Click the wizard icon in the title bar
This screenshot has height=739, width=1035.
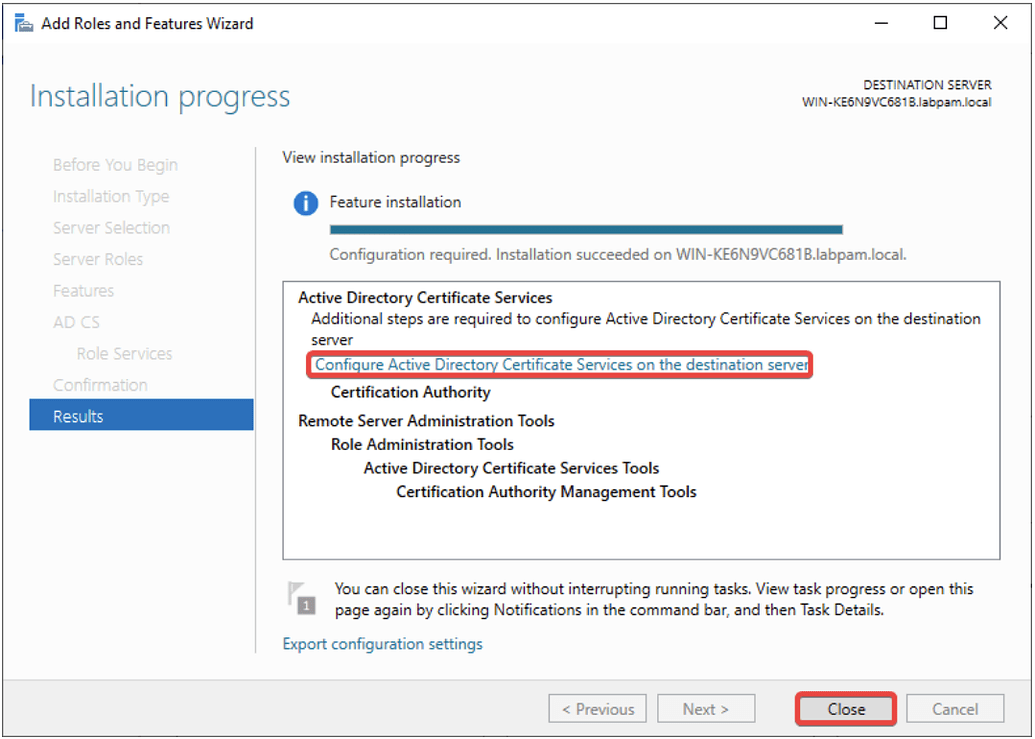[x=22, y=22]
